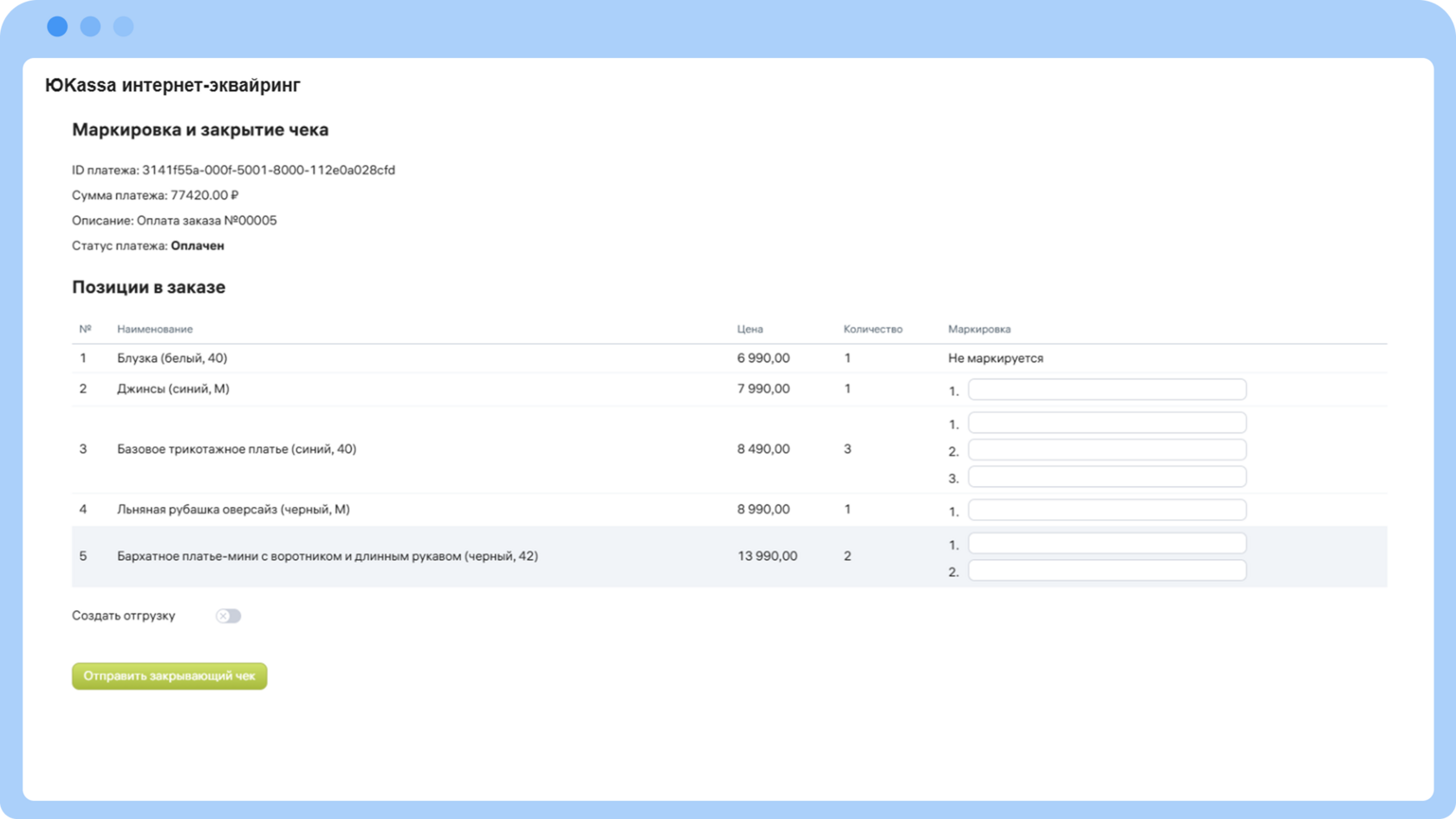Focus marking field 1 for Базовое трикотажное платье
Image resolution: width=1456 pixels, height=819 pixels.
click(x=1107, y=423)
